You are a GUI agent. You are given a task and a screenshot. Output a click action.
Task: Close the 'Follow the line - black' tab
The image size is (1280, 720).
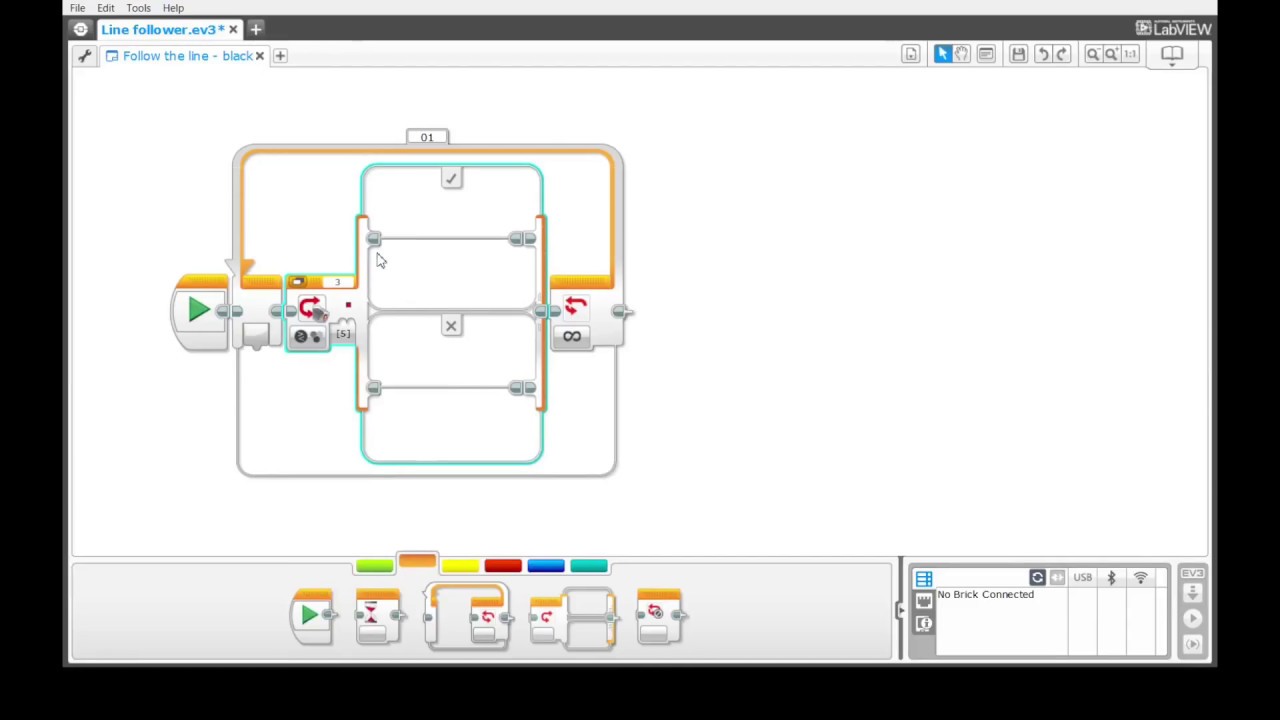(259, 56)
